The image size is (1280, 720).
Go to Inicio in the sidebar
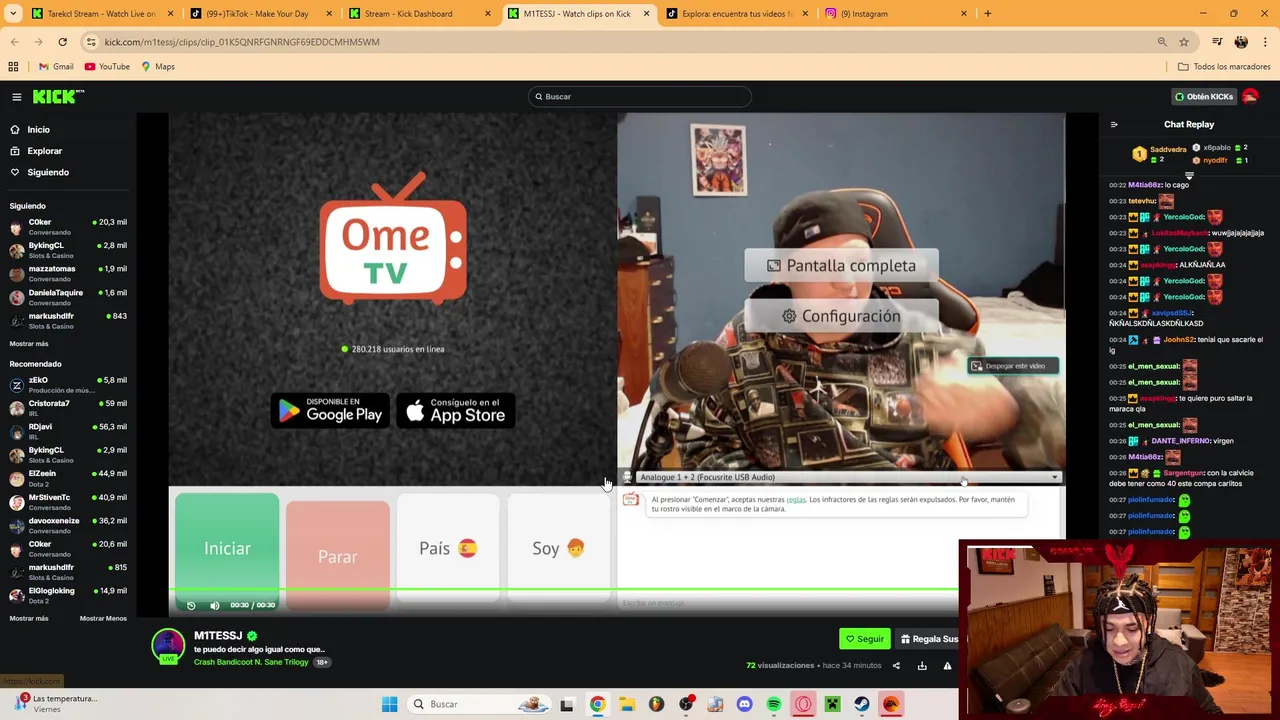(x=38, y=130)
